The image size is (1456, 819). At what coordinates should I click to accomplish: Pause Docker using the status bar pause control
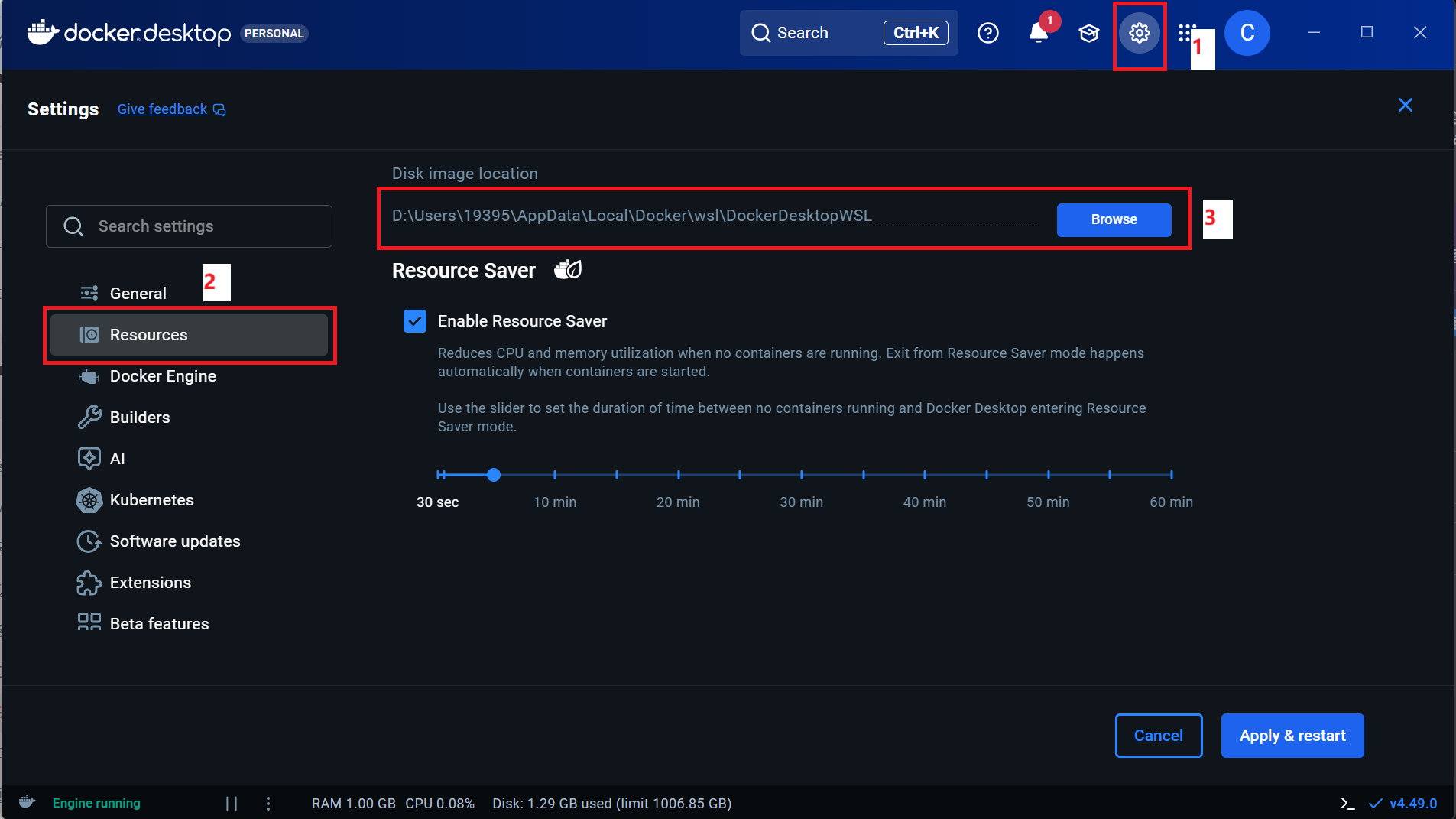pyautogui.click(x=231, y=803)
